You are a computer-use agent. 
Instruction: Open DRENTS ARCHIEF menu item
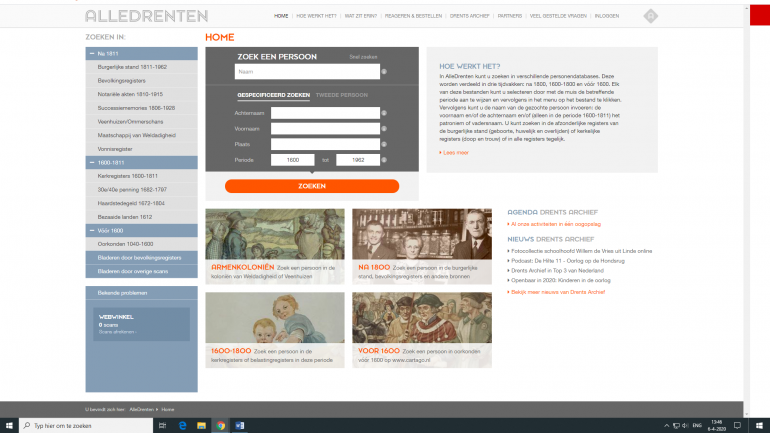pos(469,16)
